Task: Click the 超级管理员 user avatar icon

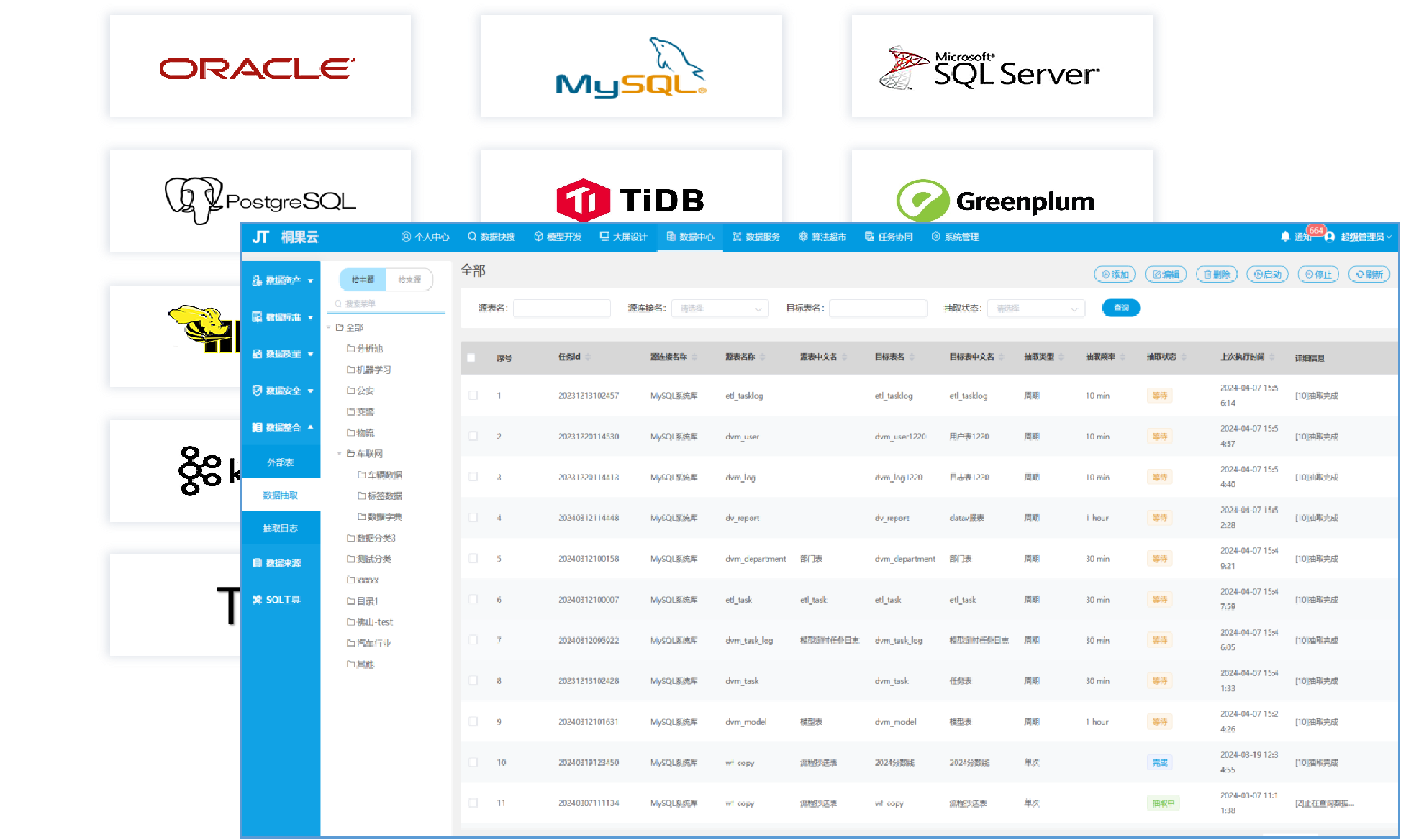Action: click(1330, 237)
